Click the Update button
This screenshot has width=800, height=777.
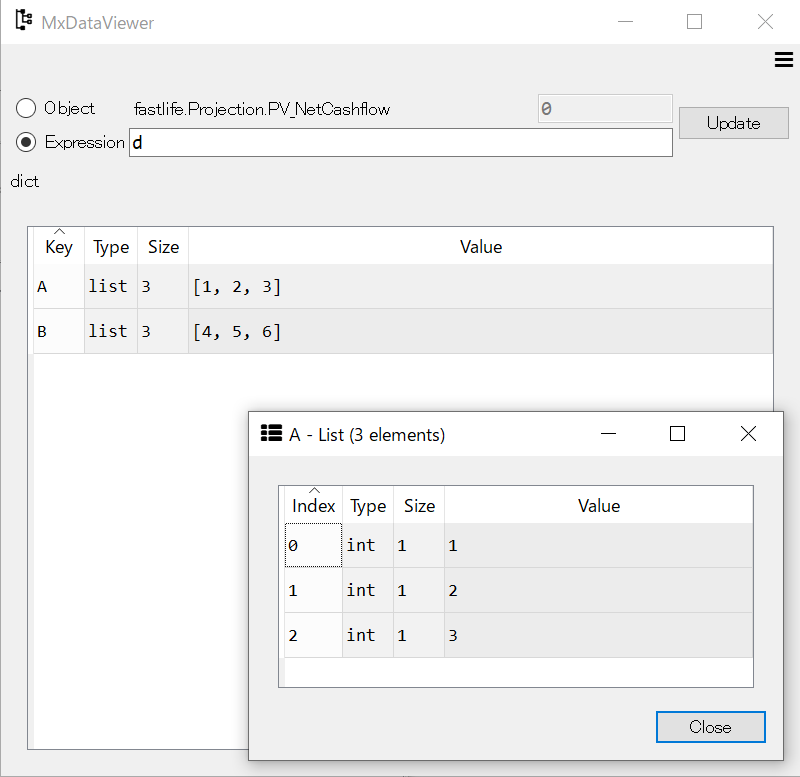[x=733, y=123]
